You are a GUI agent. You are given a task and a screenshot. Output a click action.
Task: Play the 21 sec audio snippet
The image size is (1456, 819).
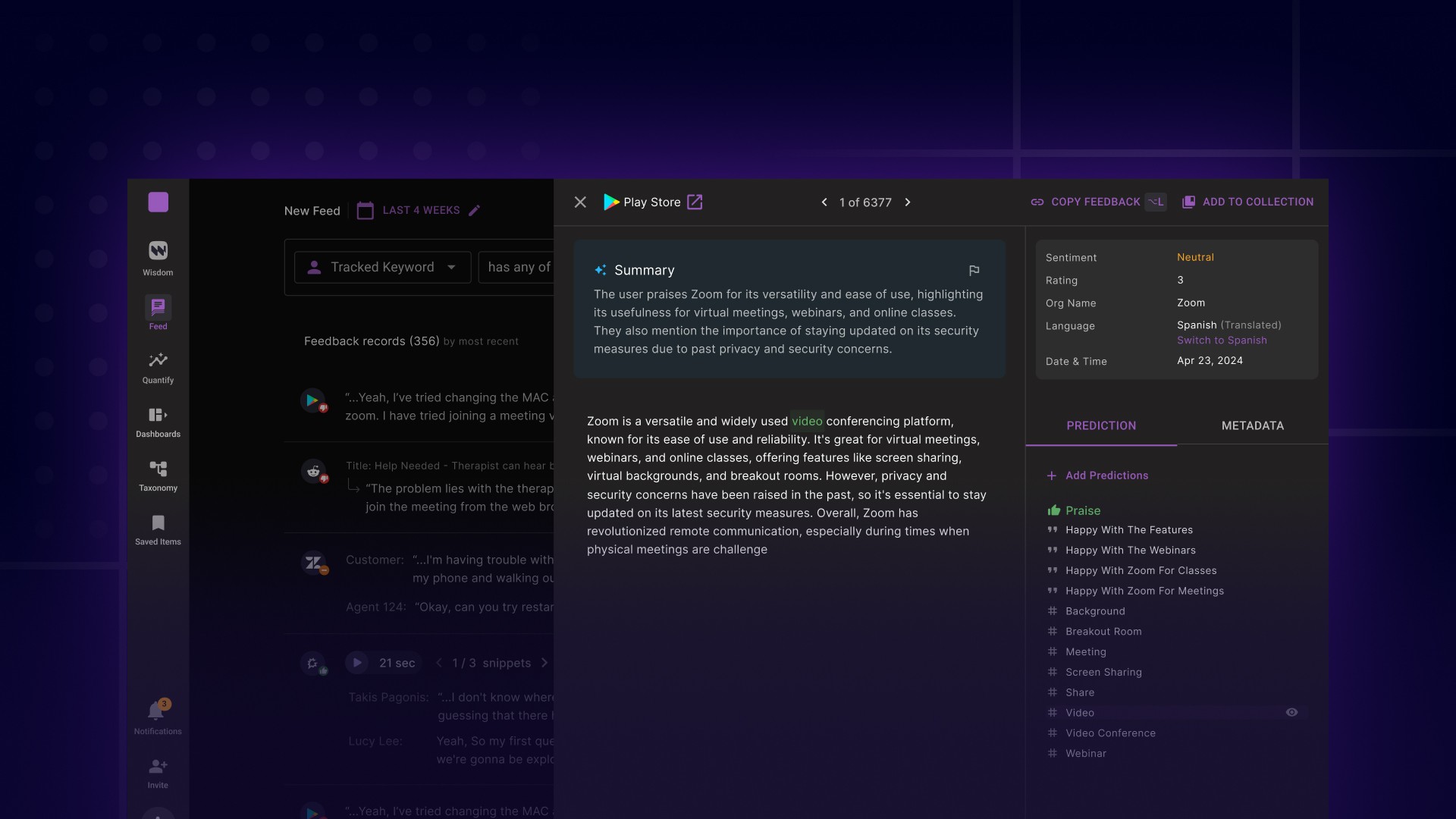coord(357,663)
